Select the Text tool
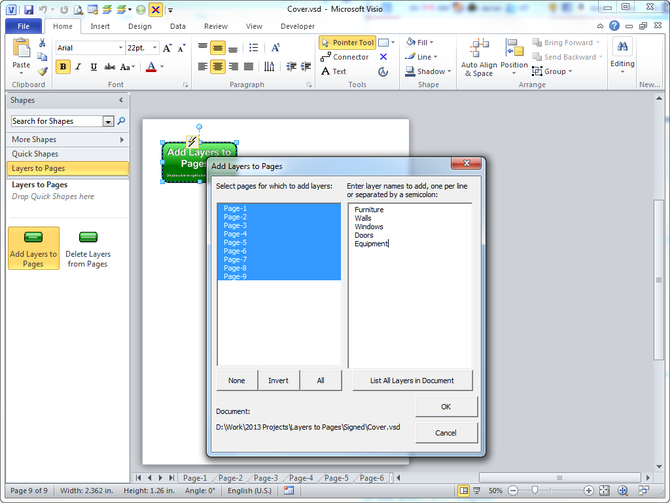The height and width of the screenshot is (503, 670). 334,71
